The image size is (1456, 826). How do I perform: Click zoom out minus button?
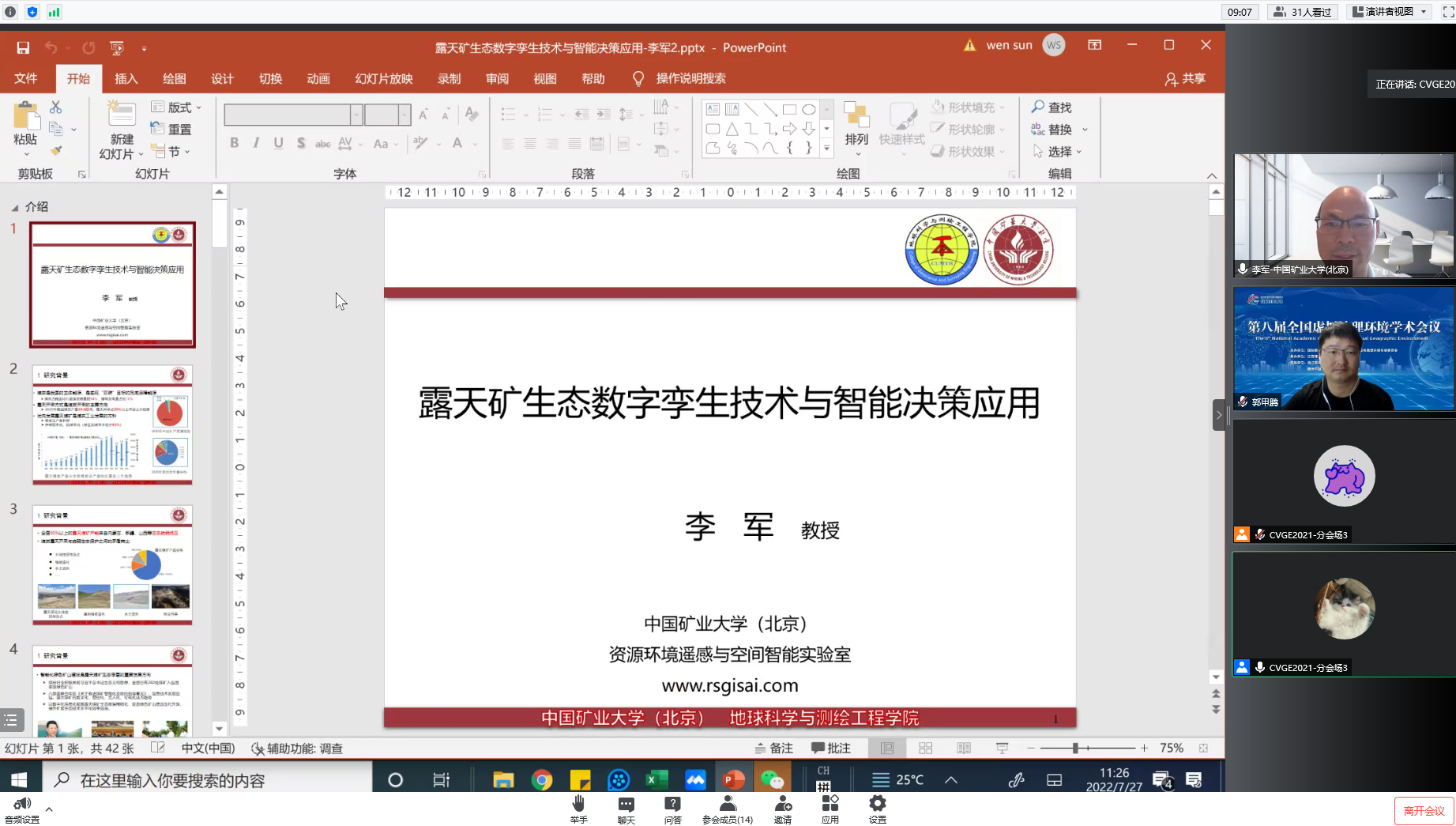pyautogui.click(x=1030, y=748)
